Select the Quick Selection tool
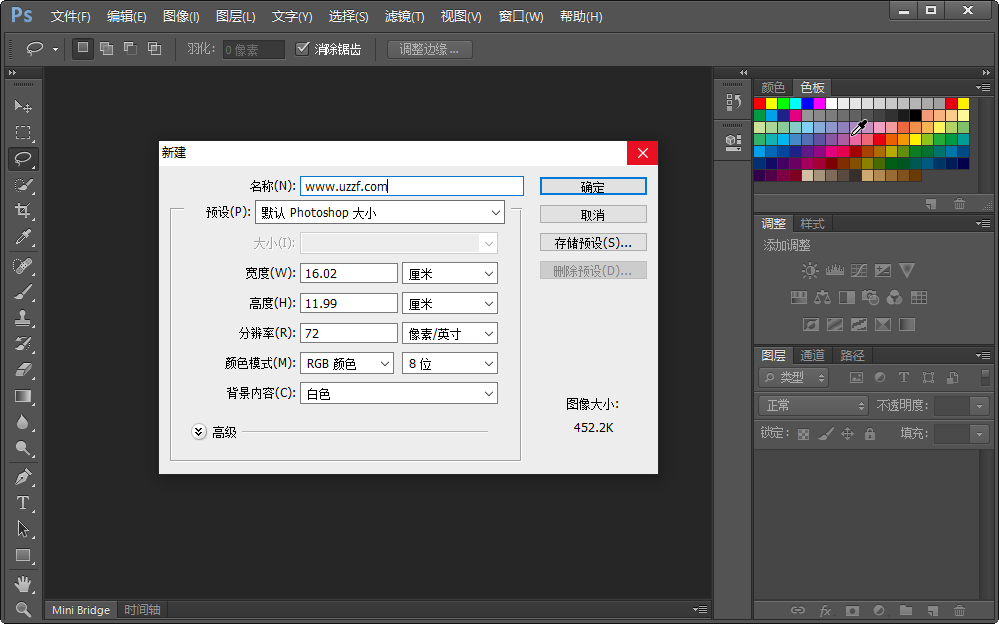The image size is (999, 624). (x=23, y=185)
